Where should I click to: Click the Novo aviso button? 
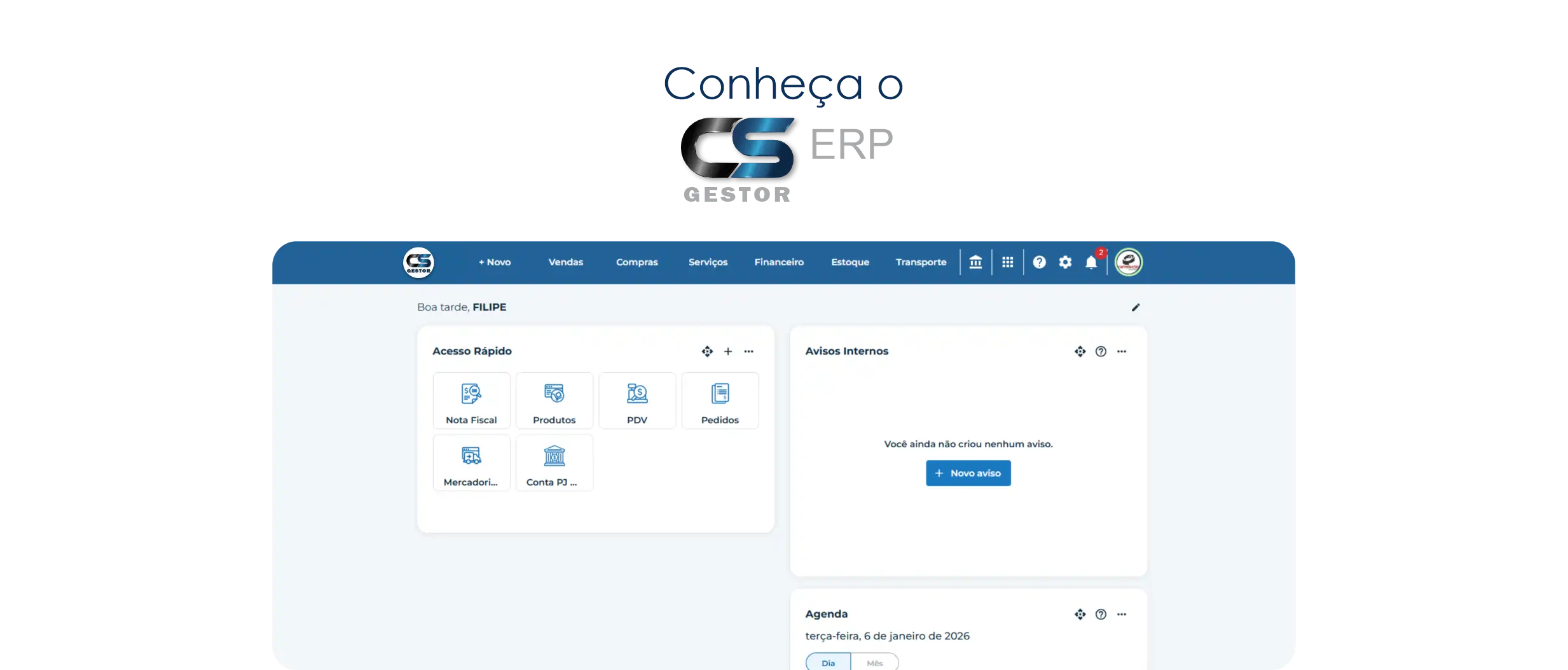pos(968,473)
